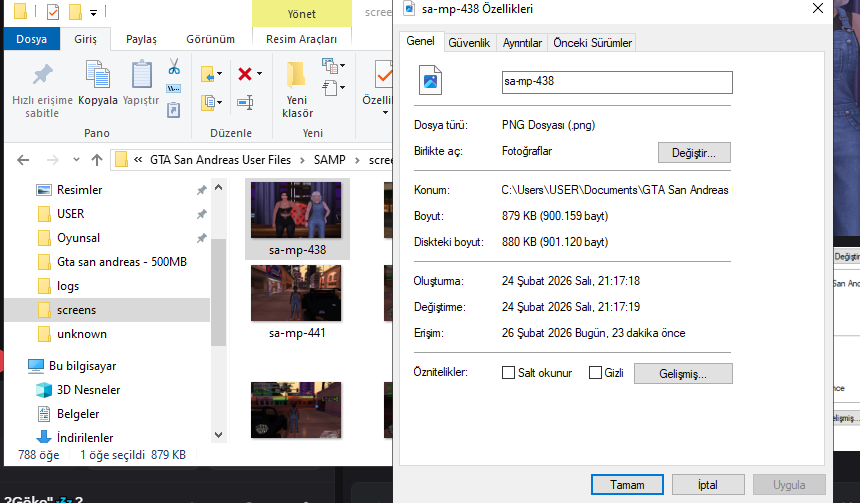The width and height of the screenshot is (860, 503).
Task: Toggle the Salt okunur checkbox
Action: point(508,372)
